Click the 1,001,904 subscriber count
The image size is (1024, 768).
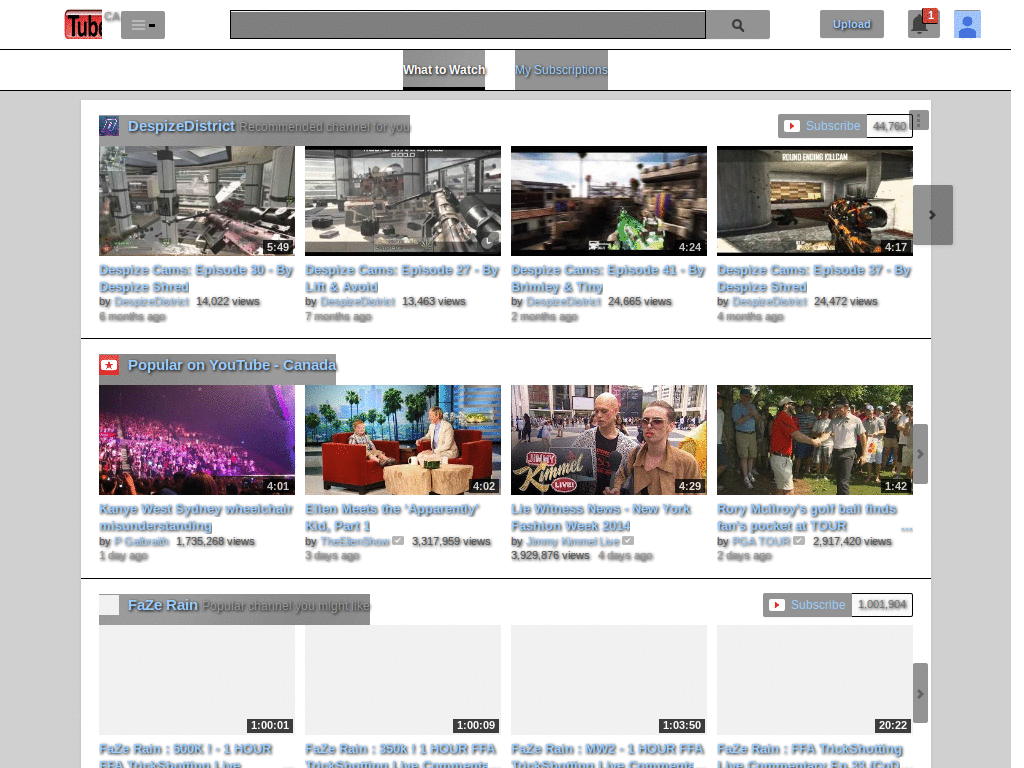[882, 605]
